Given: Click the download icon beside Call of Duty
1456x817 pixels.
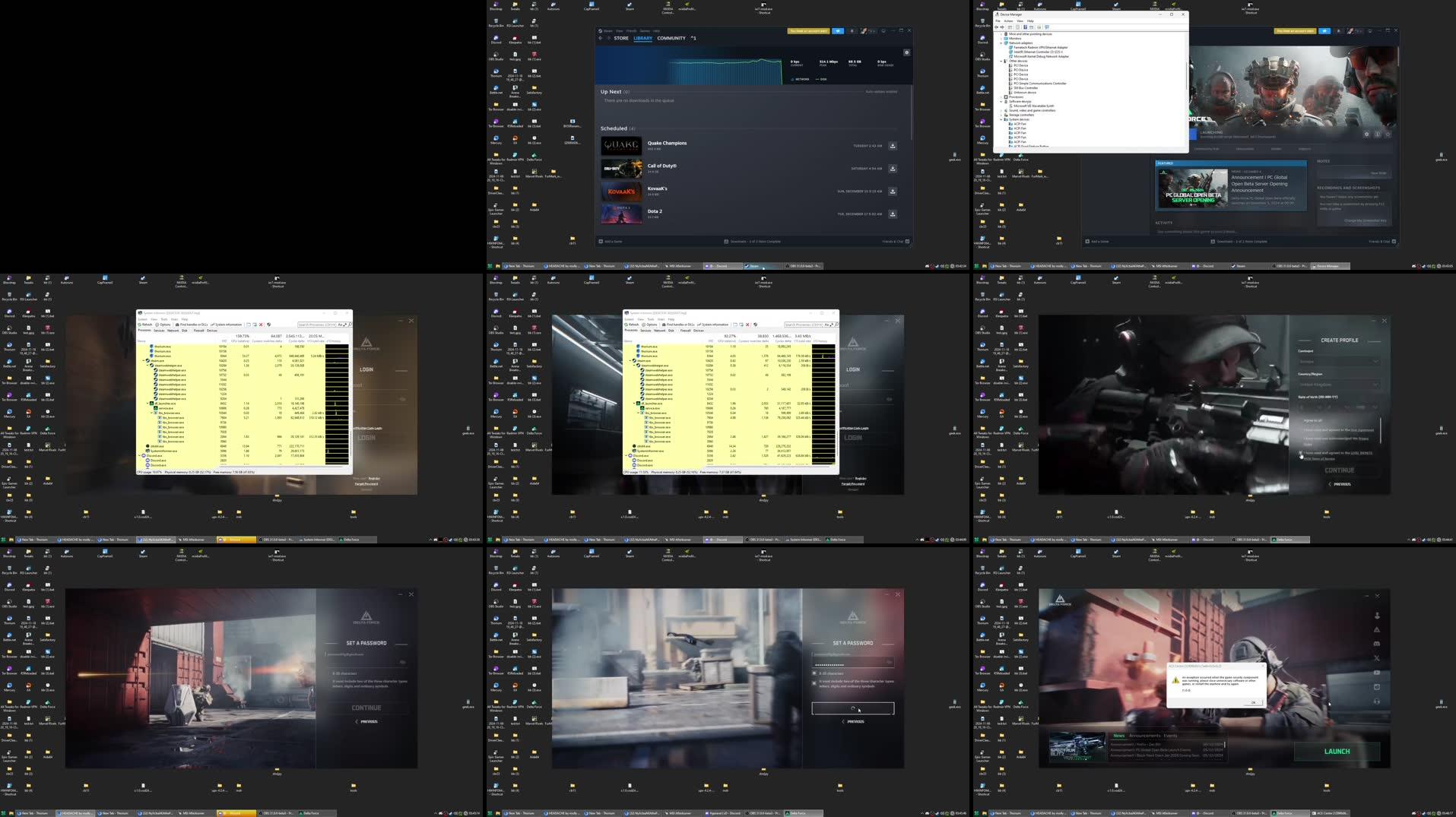Looking at the screenshot, I should [893, 169].
